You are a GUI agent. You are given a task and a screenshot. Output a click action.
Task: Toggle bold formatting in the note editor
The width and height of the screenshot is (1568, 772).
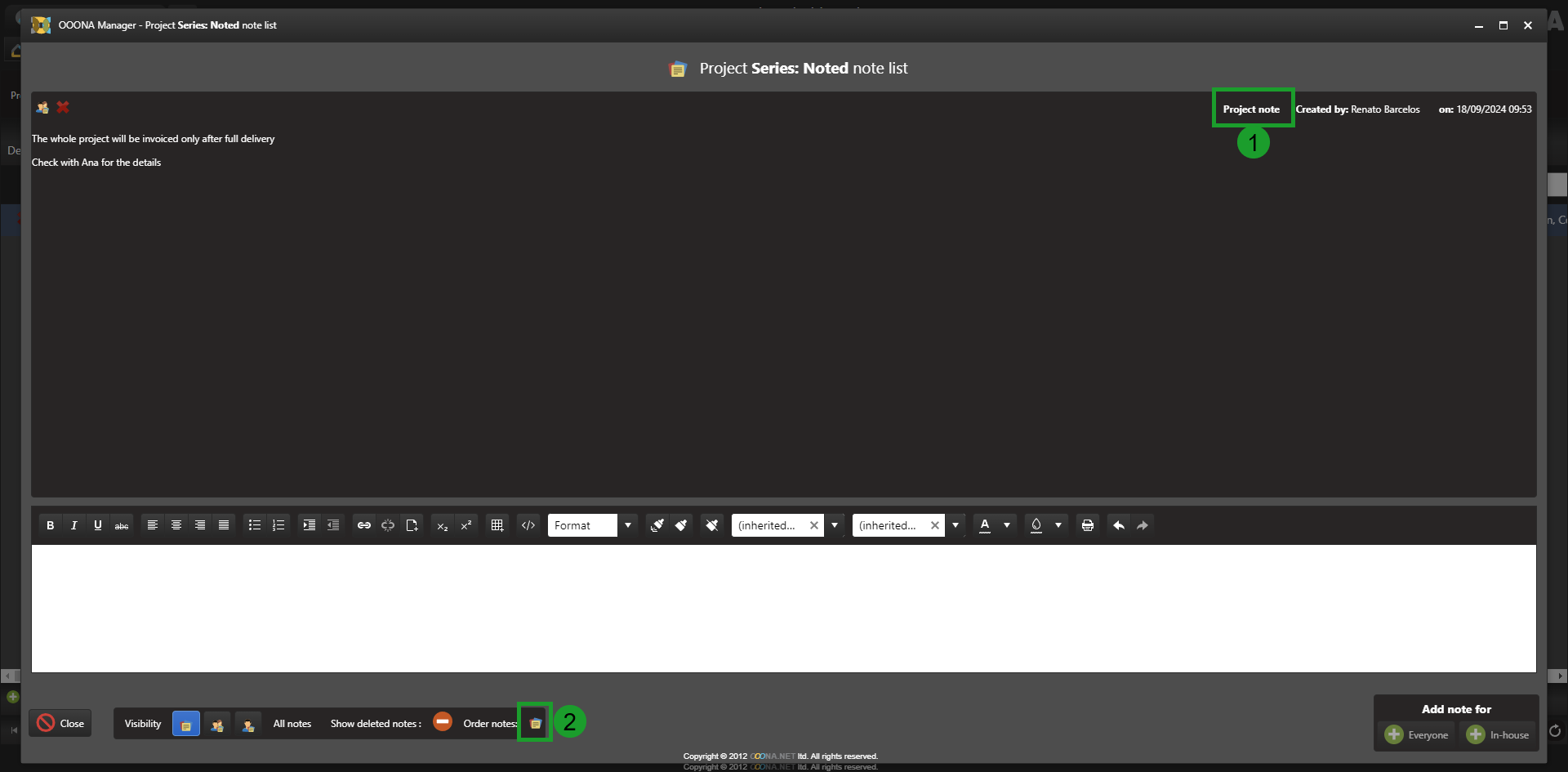coord(51,525)
